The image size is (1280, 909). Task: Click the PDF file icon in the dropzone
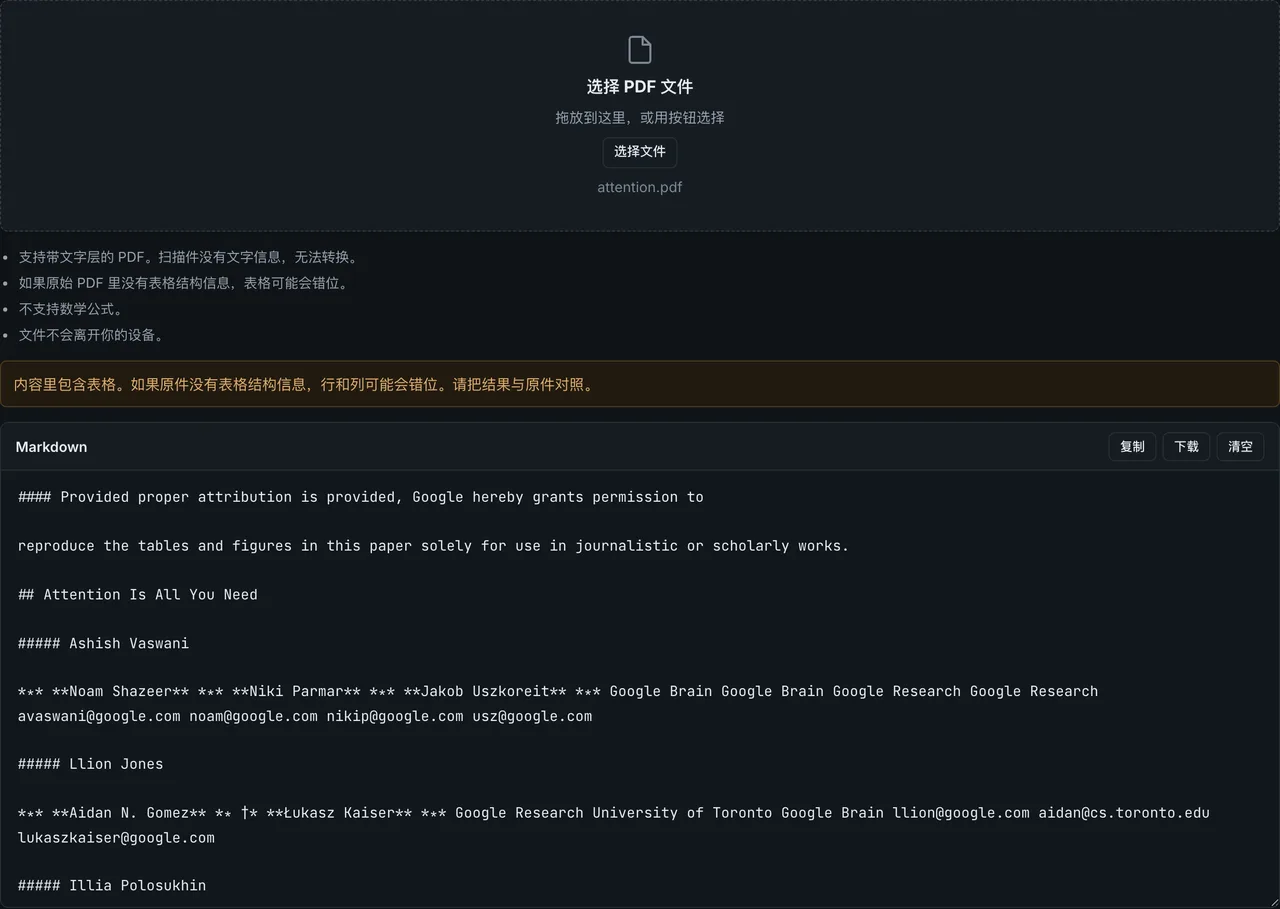(640, 49)
